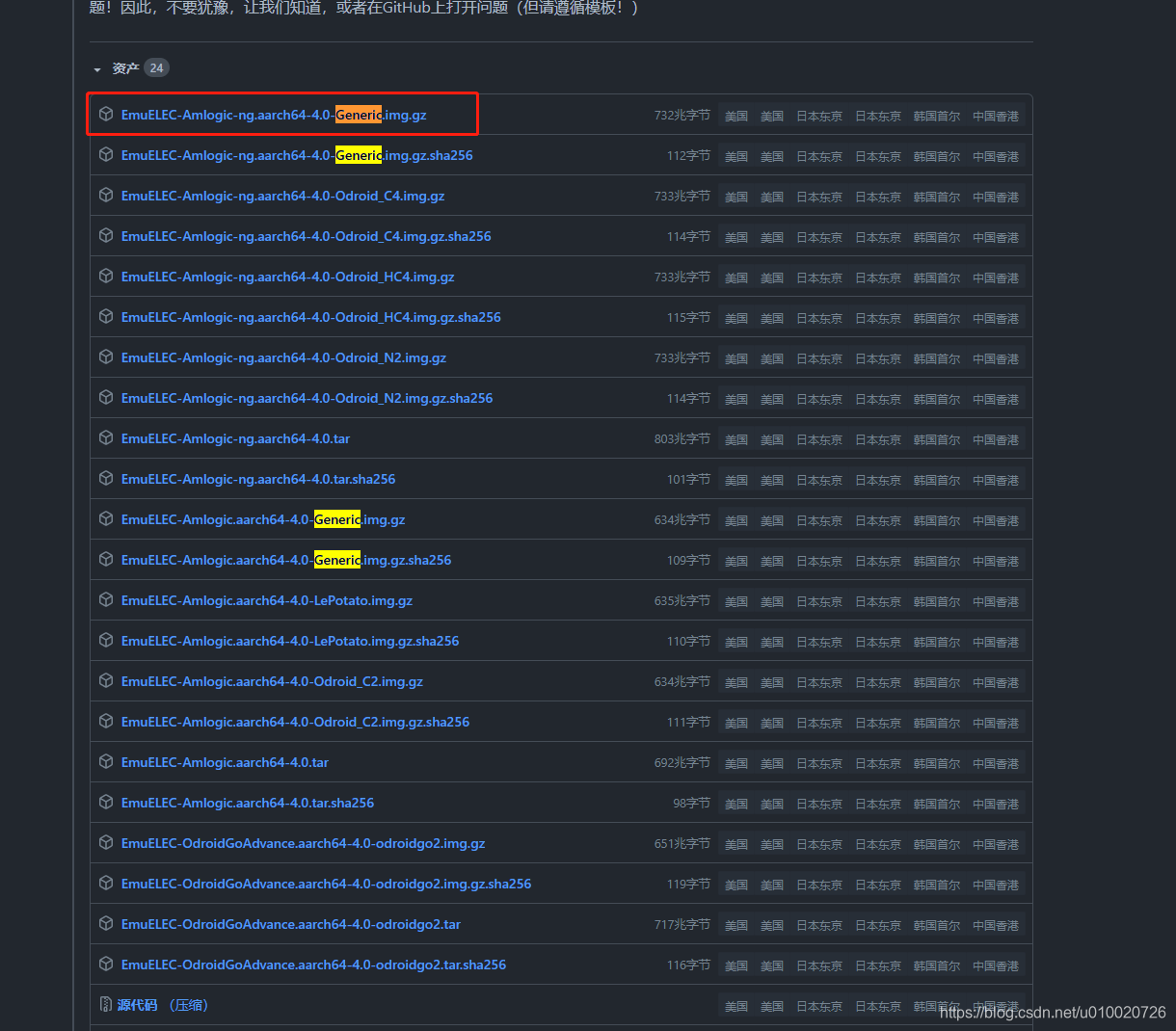Click 中国香港 mirror for the 803兆字节 tar
The height and width of the screenshot is (1031, 1176).
996,439
